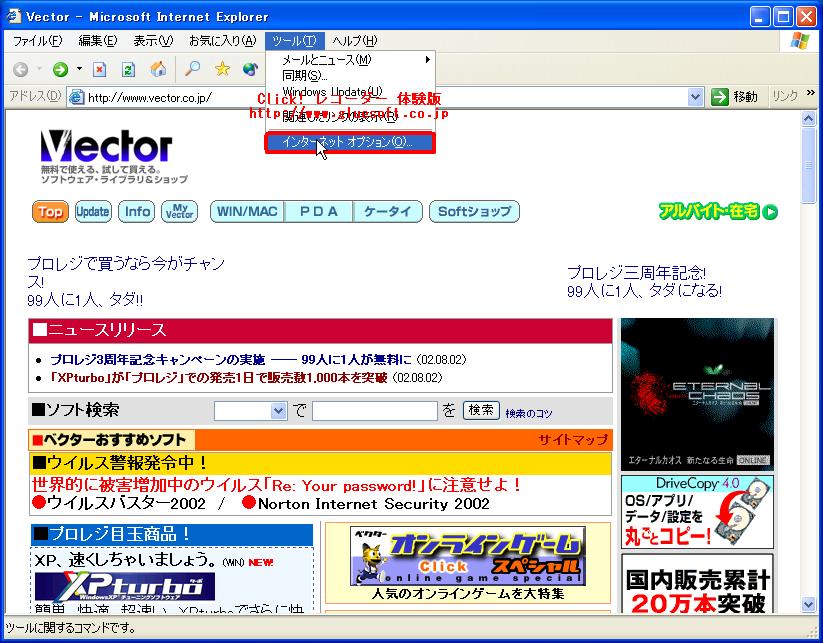Image resolution: width=823 pixels, height=643 pixels.
Task: Open the 国内販売累計20万本突破 banner
Action: [x=697, y=584]
